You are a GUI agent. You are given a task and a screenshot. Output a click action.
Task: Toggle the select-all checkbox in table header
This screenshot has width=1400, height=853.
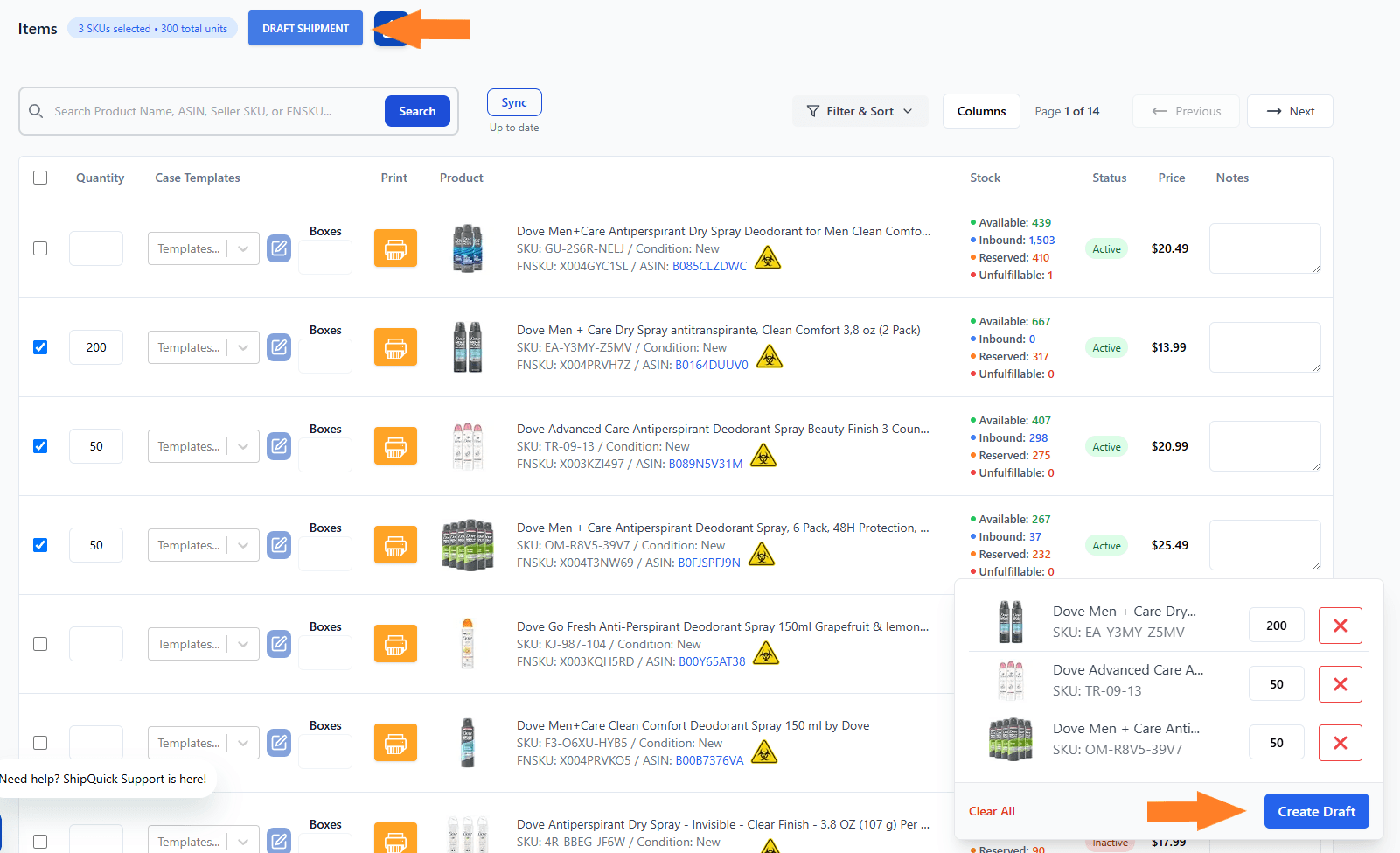coord(40,178)
